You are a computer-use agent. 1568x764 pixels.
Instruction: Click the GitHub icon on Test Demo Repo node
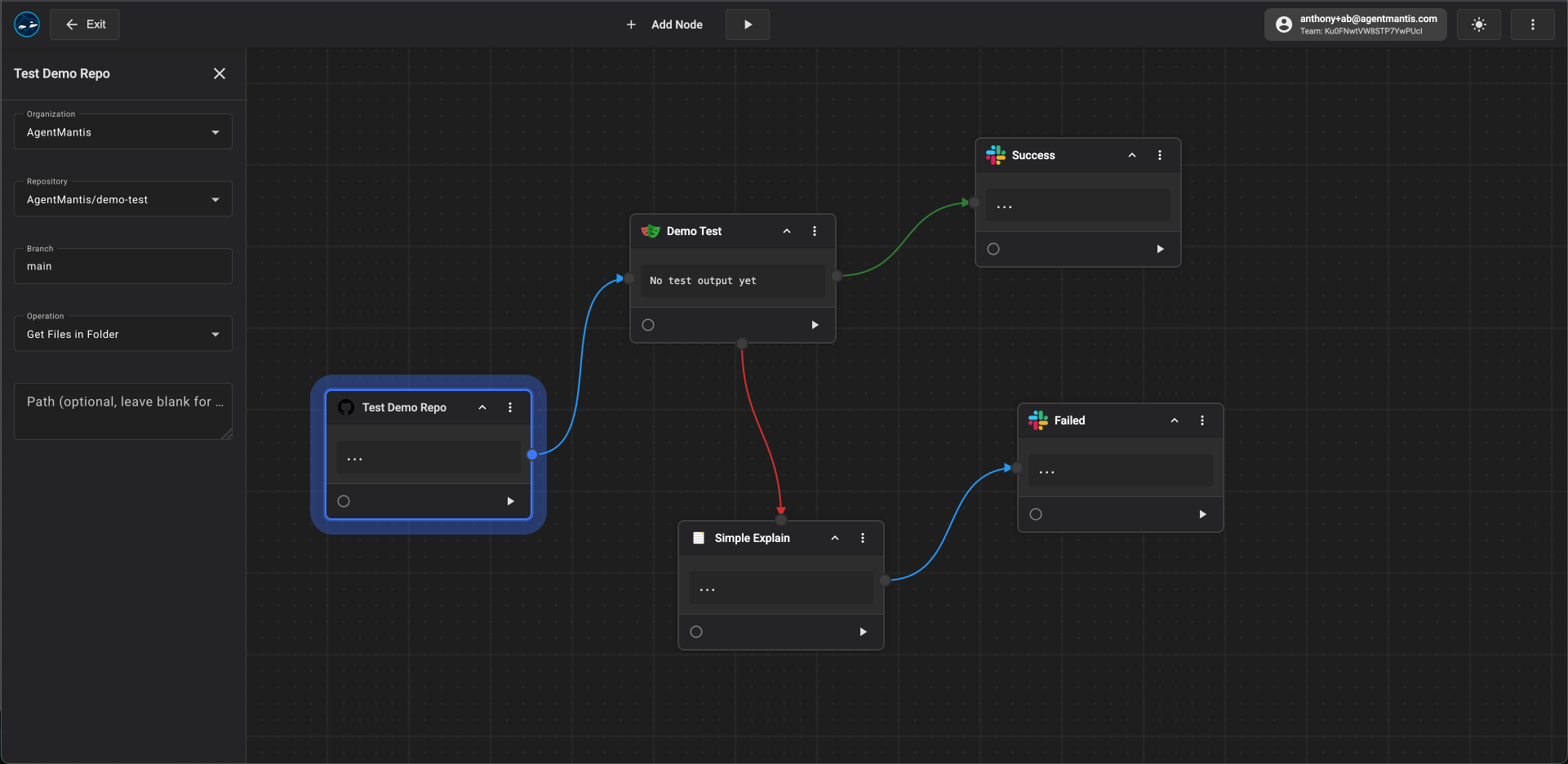[x=346, y=406]
